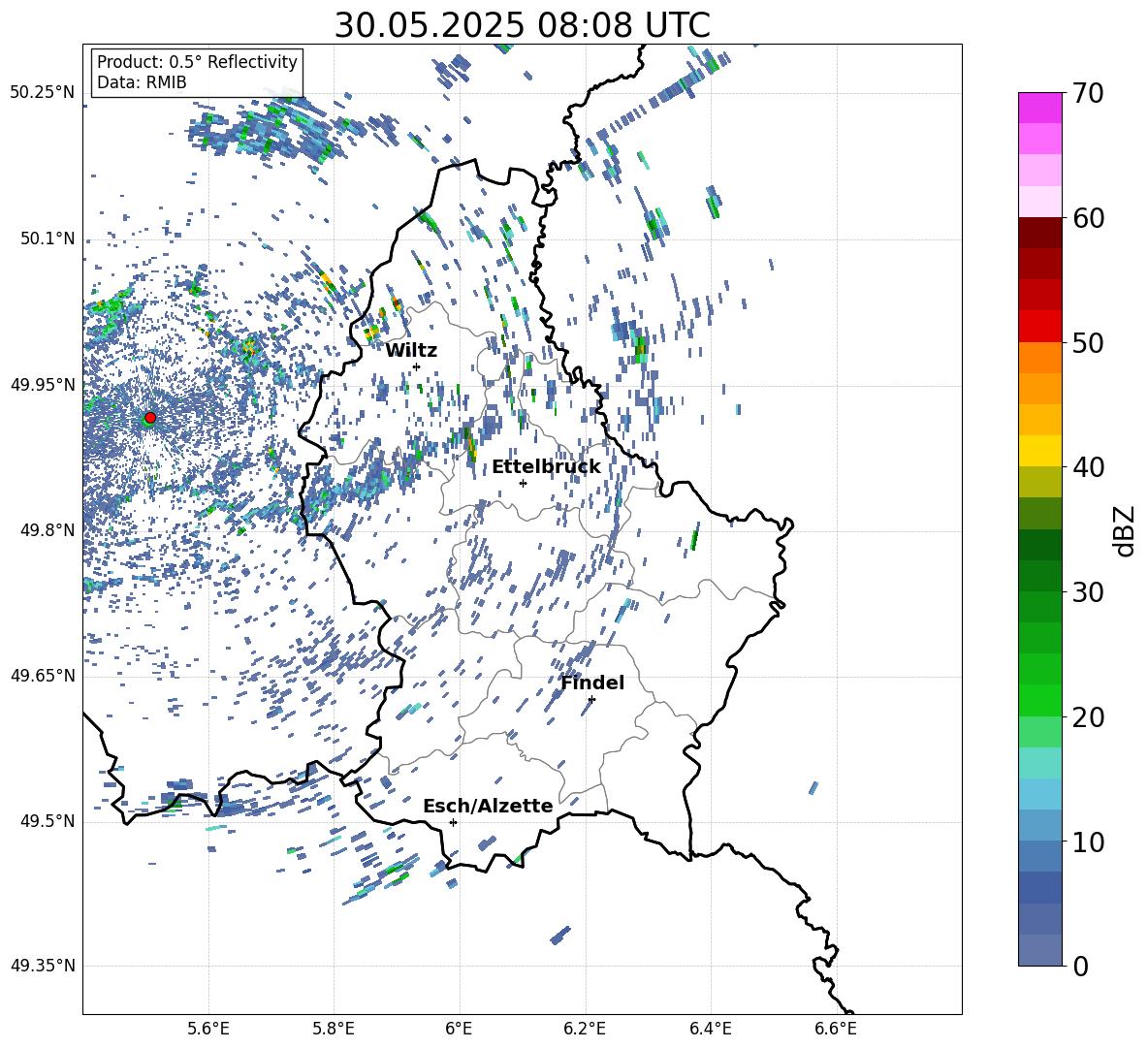Click the 49.8°N latitude label

tap(48, 530)
